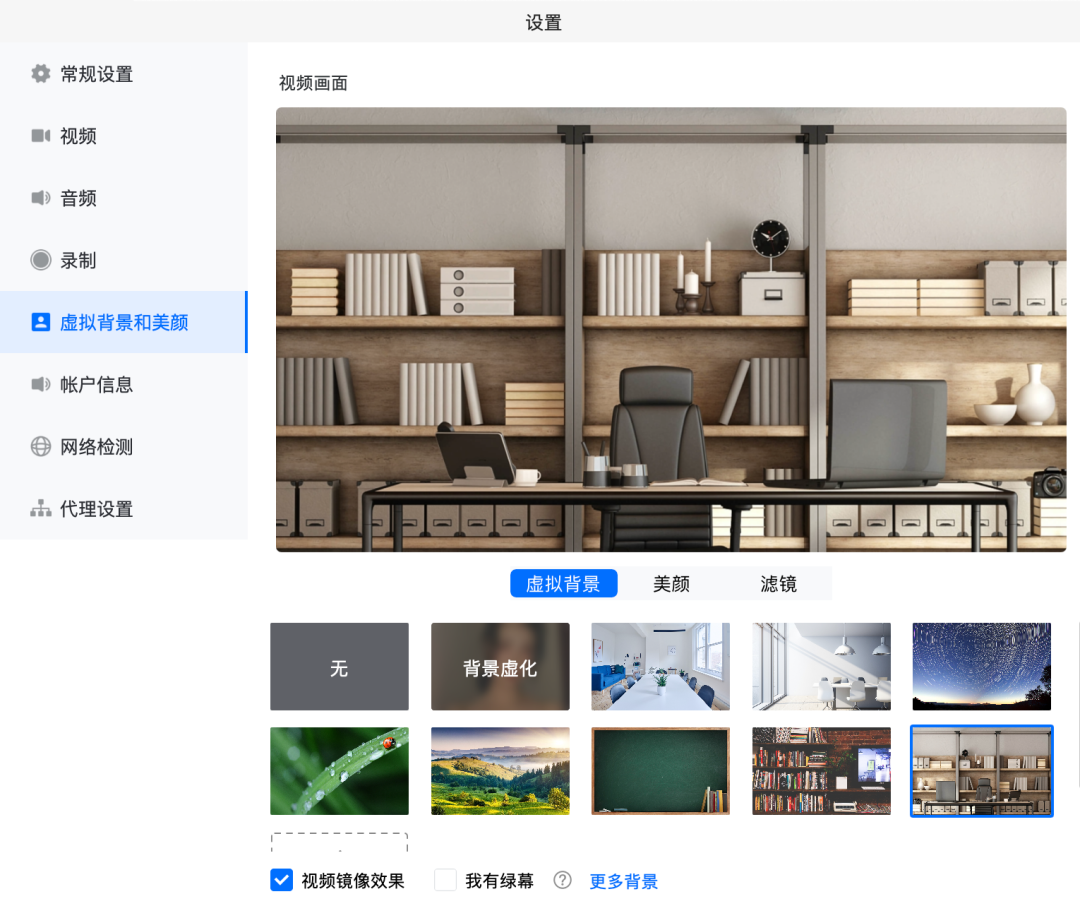
Task: Switch to the 美颜 tab
Action: [671, 584]
